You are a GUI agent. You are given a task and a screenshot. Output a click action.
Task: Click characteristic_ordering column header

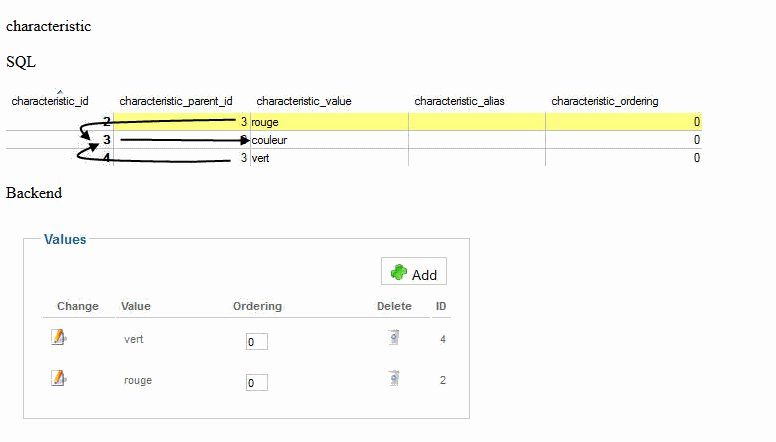[x=605, y=101]
